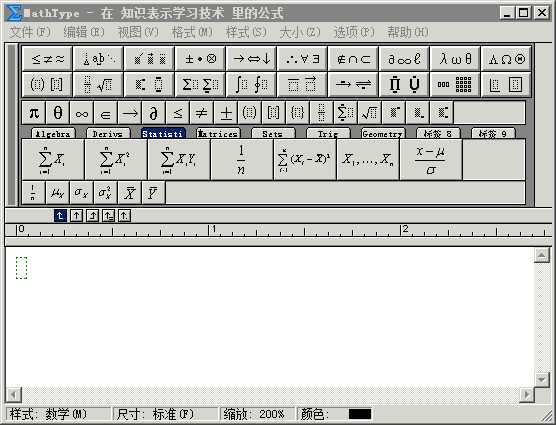556x425 pixels.
Task: Open the integral templates palette
Action: click(251, 84)
